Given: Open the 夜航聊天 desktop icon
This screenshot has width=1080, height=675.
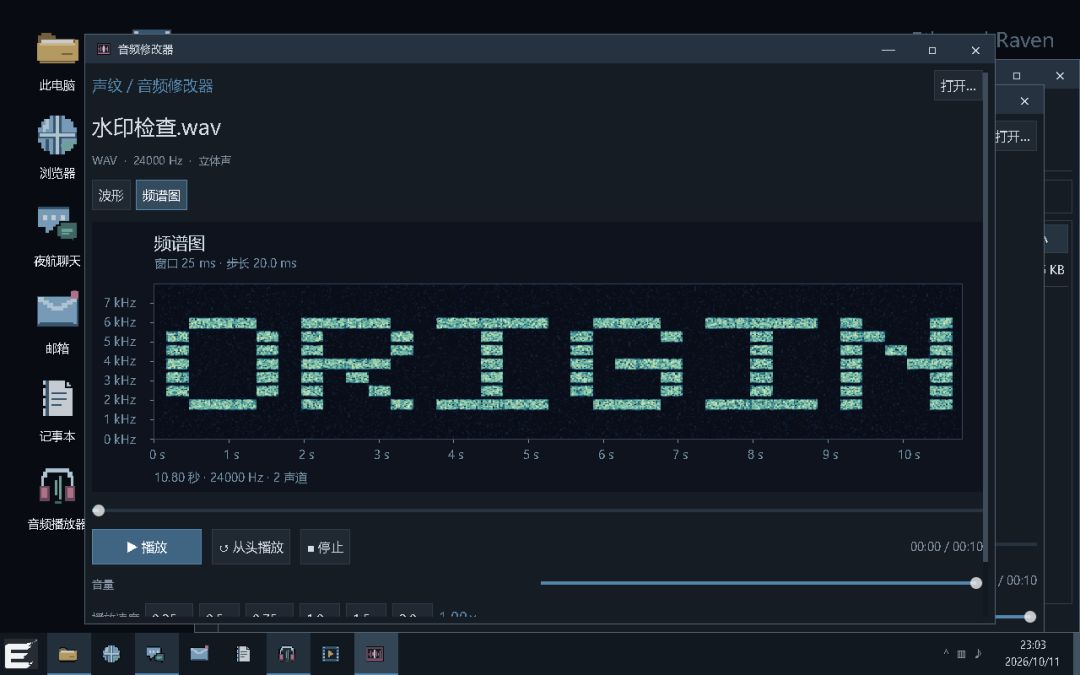Looking at the screenshot, I should [57, 236].
